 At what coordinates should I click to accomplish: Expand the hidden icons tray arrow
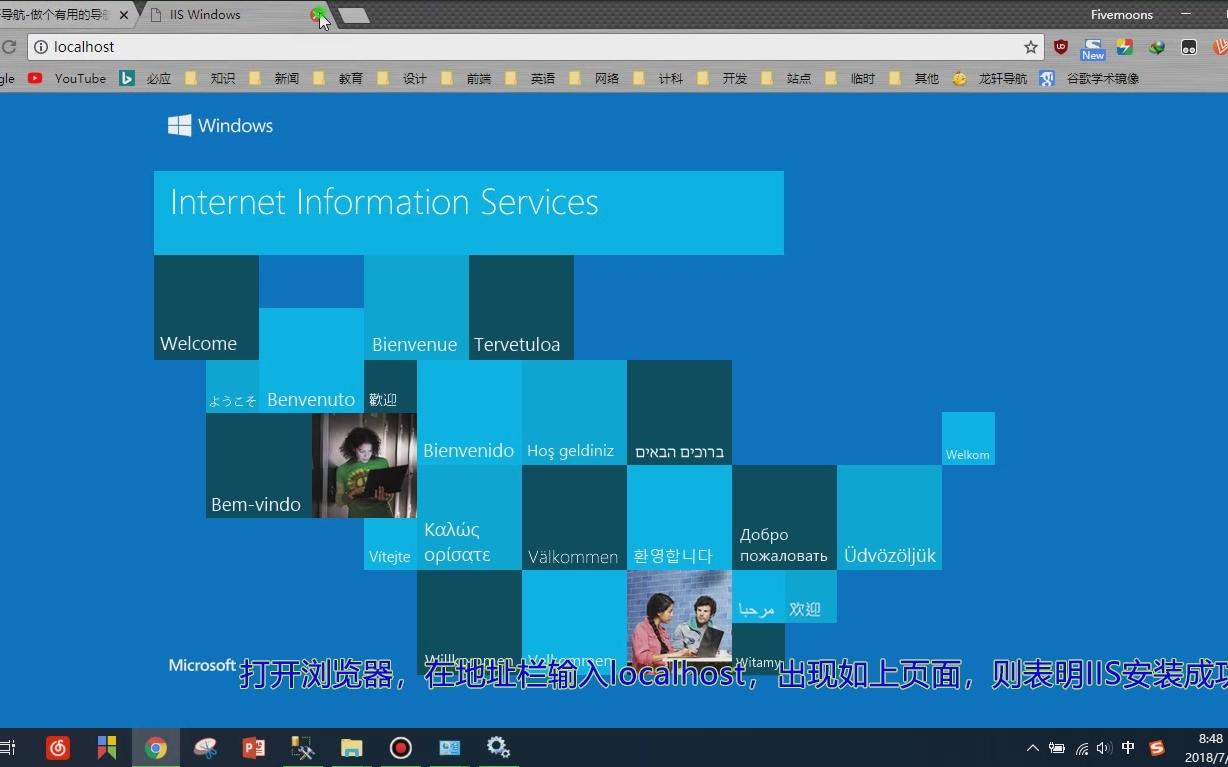1033,747
